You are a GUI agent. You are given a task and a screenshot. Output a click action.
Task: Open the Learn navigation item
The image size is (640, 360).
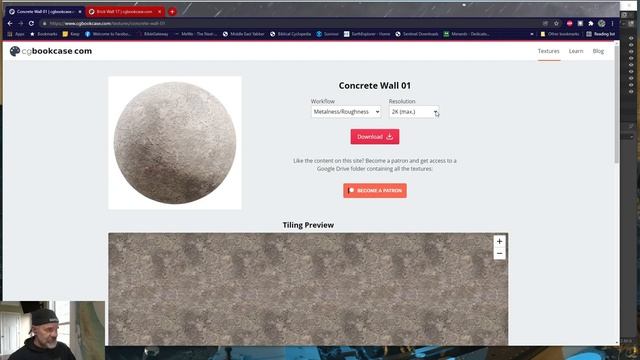coord(576,51)
